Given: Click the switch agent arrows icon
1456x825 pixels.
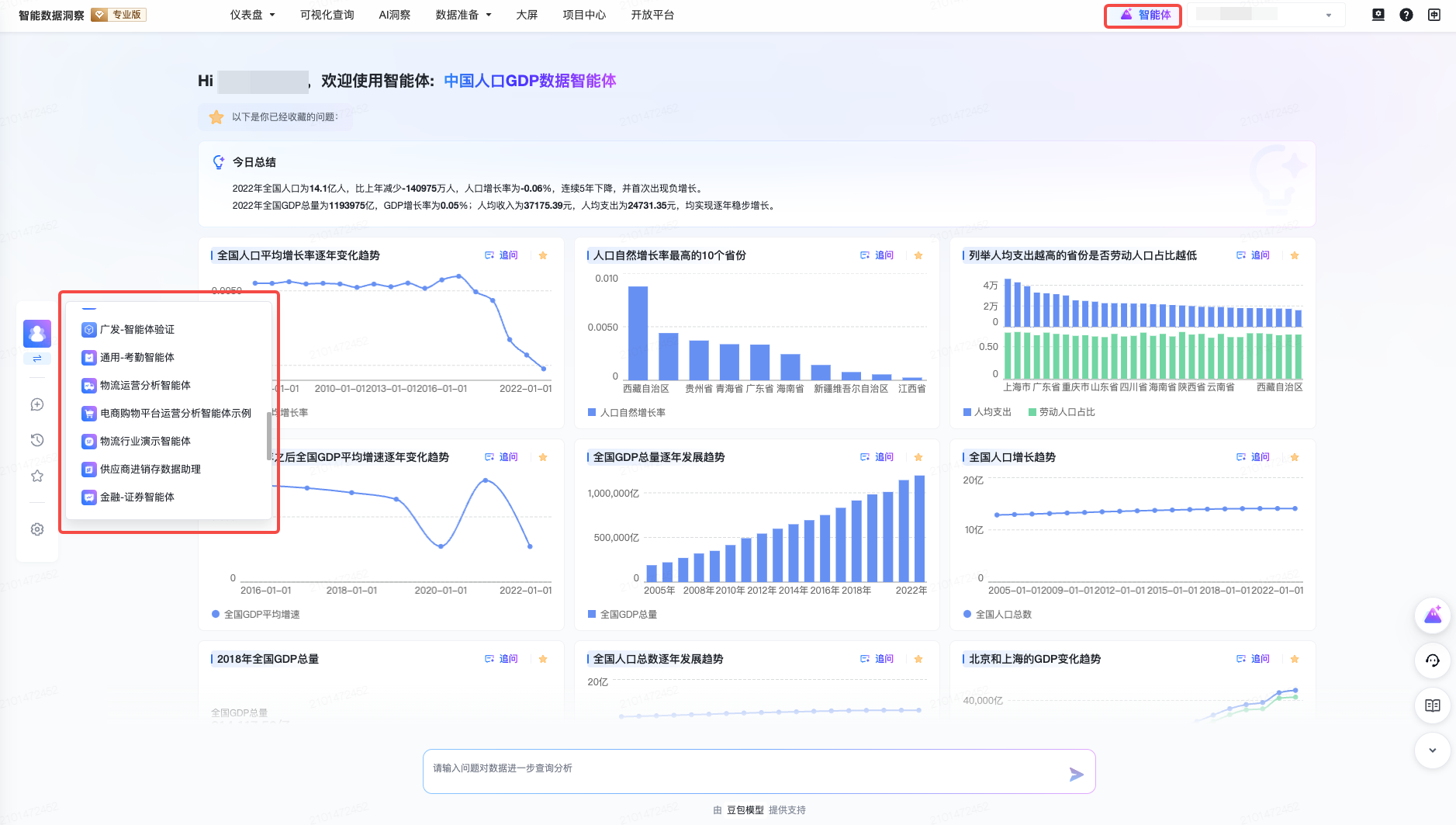Looking at the screenshot, I should click(37, 359).
